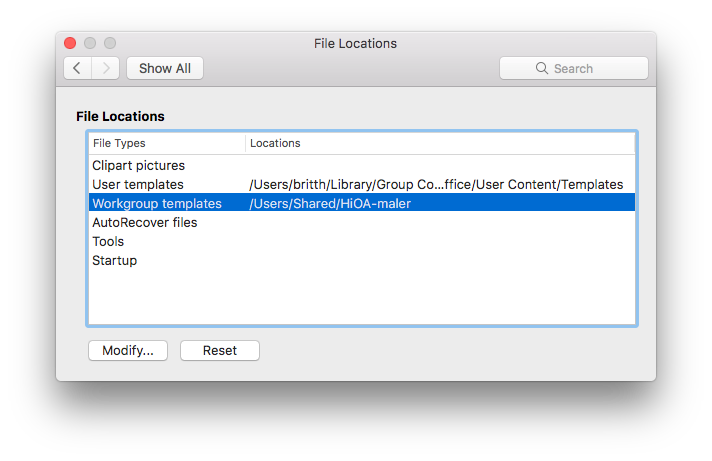
Task: Select the Tools row
Action: [x=362, y=242]
